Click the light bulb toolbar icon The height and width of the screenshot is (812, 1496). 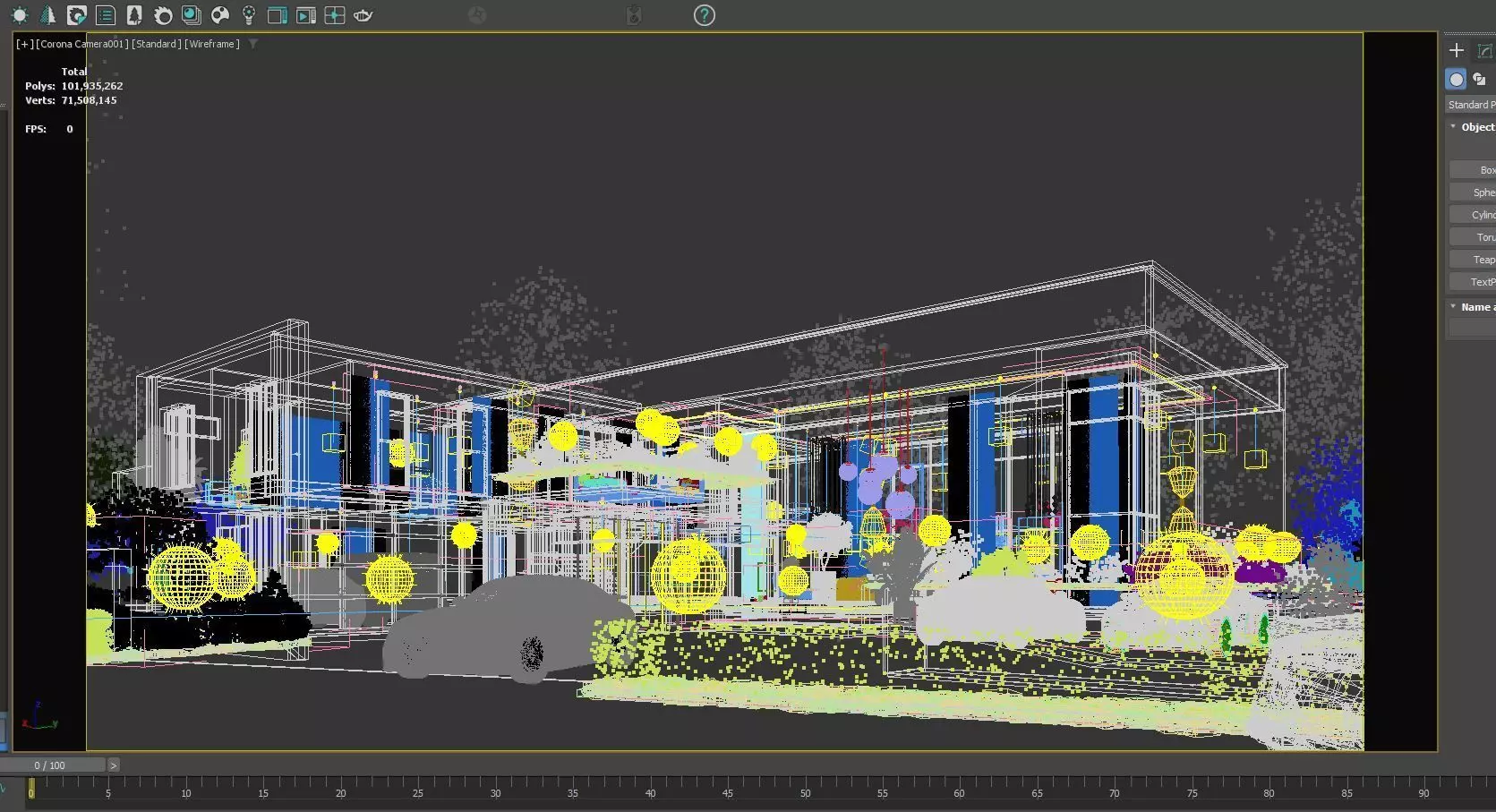click(x=249, y=15)
